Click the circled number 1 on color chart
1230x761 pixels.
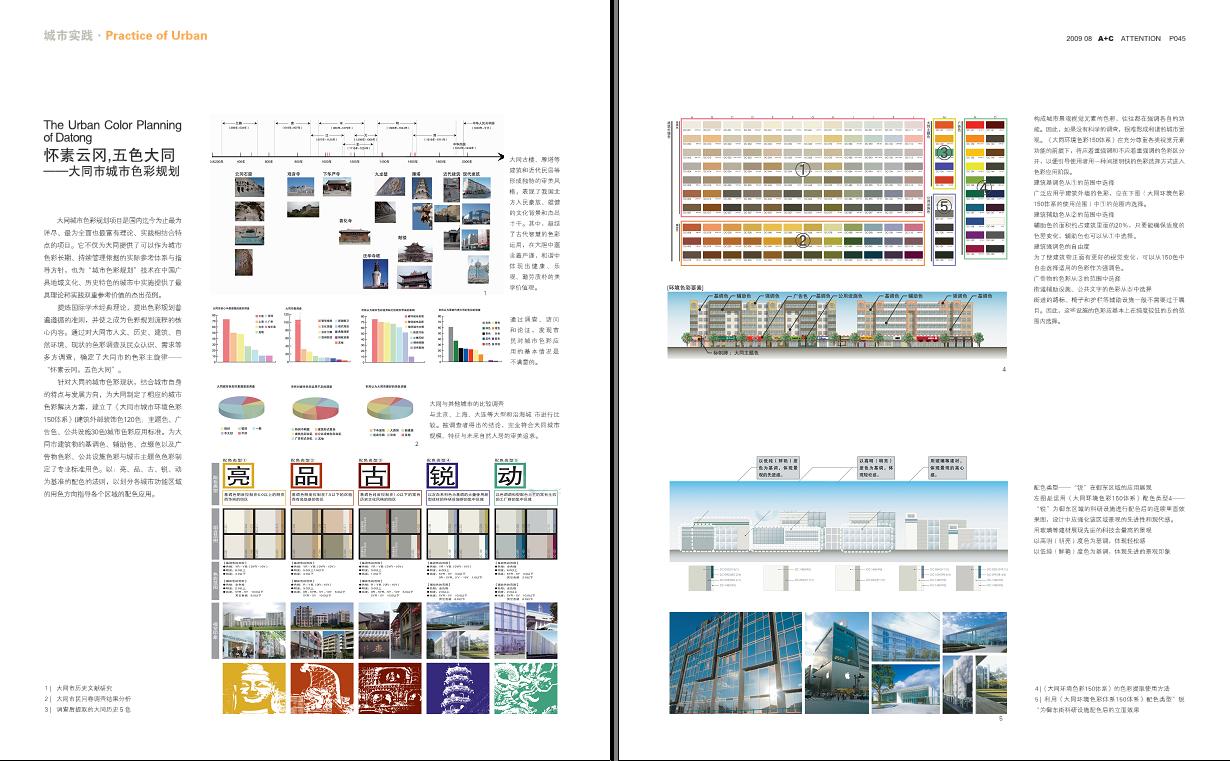[x=802, y=170]
